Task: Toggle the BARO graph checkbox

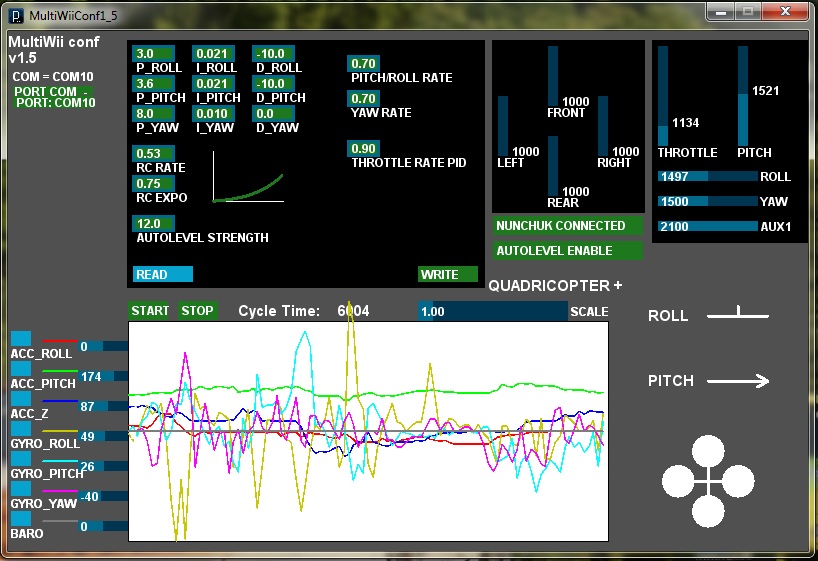Action: [21, 518]
